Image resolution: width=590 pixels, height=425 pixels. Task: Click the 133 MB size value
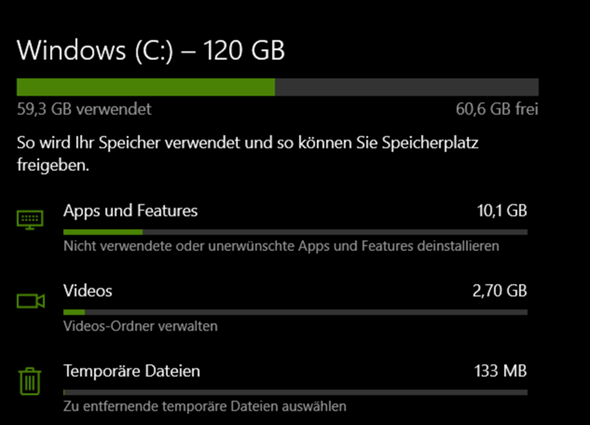click(500, 371)
